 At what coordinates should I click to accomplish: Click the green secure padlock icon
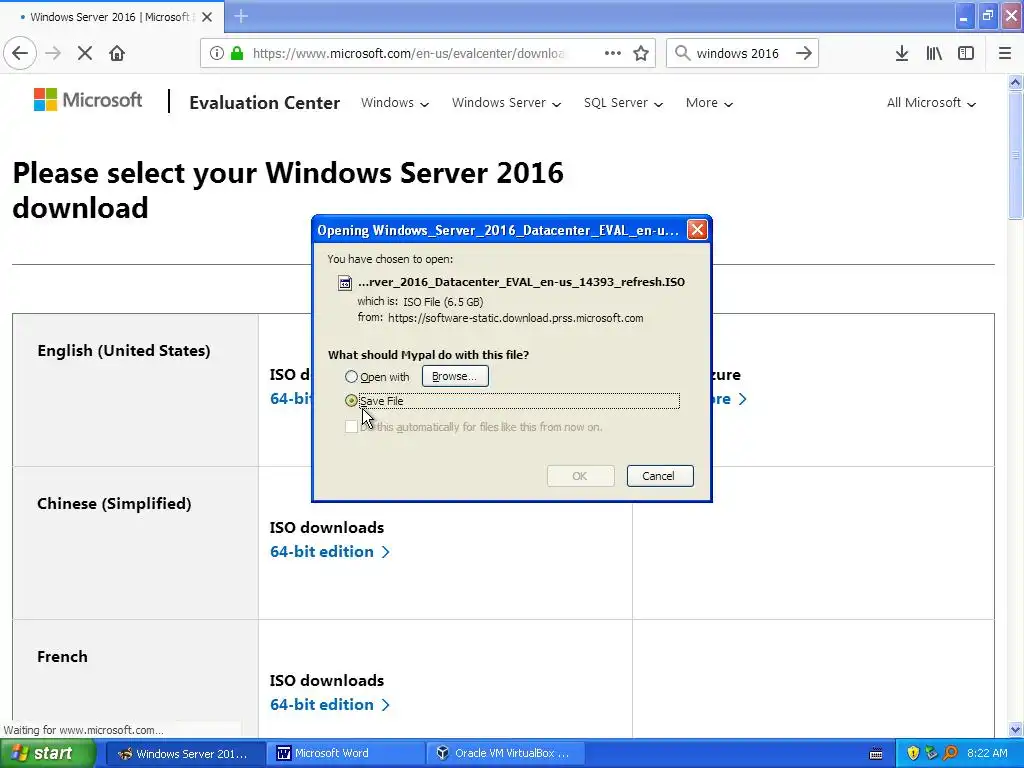click(x=237, y=53)
